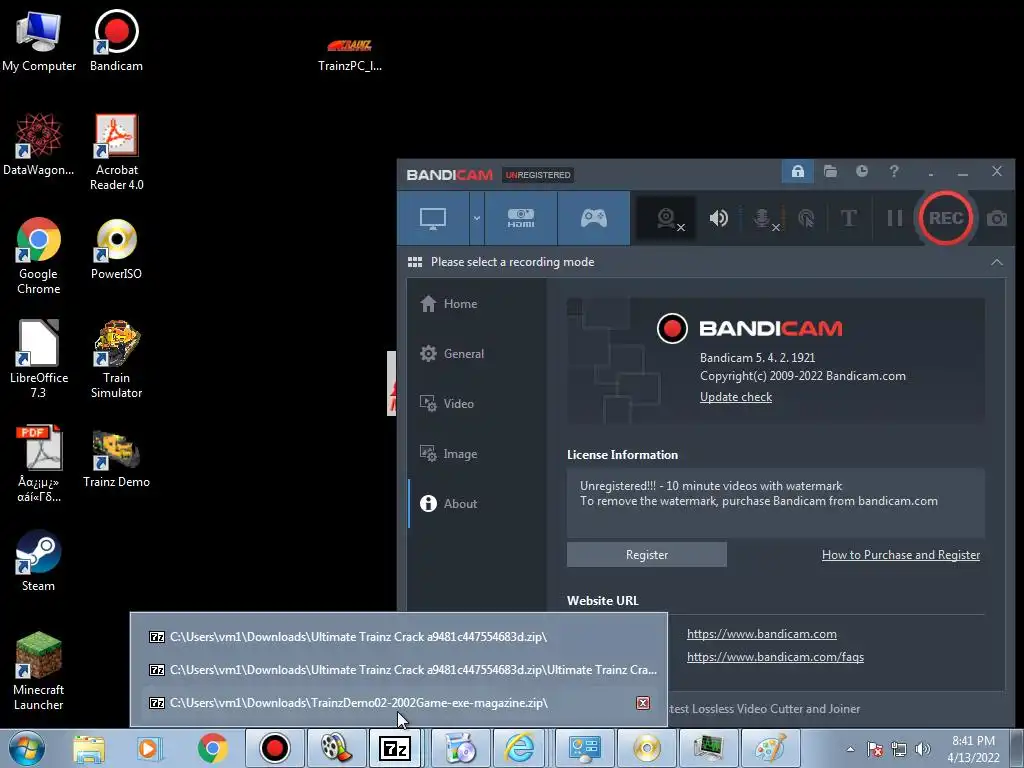Start recording with the REC button
Viewport: 1024px width, 768px height.
pos(946,218)
